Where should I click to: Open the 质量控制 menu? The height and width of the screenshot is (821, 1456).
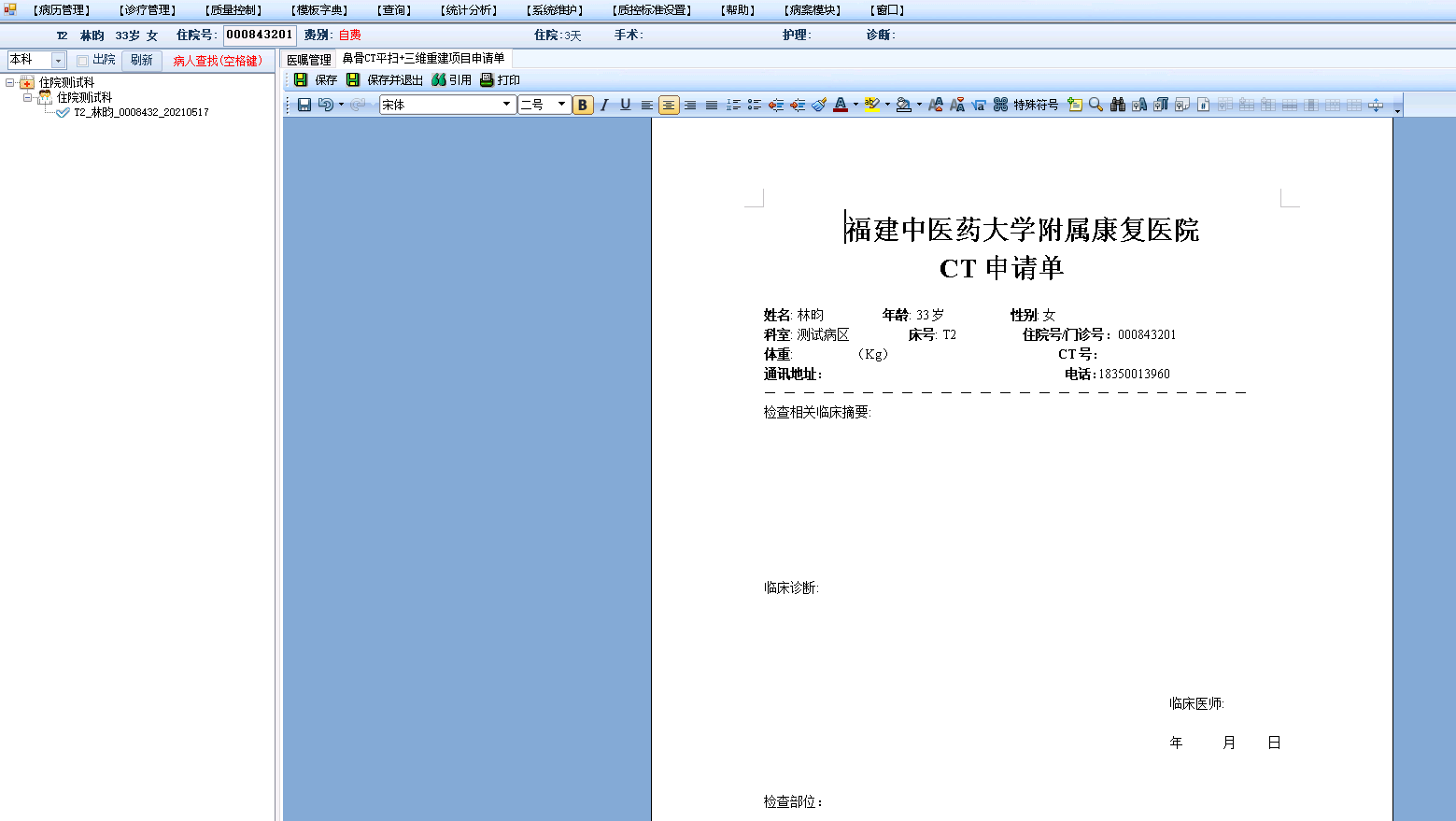pyautogui.click(x=234, y=10)
